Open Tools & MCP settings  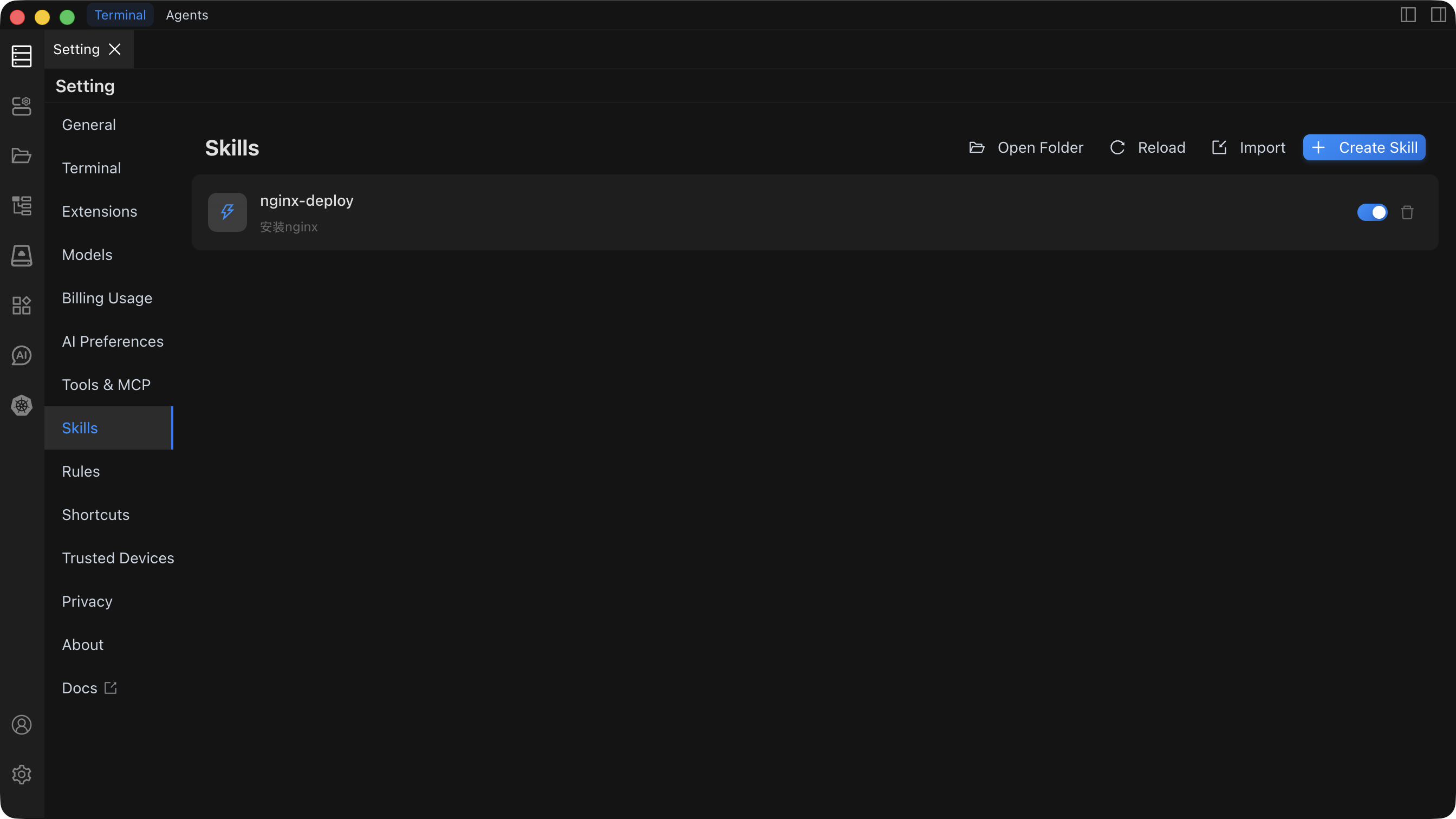tap(106, 385)
